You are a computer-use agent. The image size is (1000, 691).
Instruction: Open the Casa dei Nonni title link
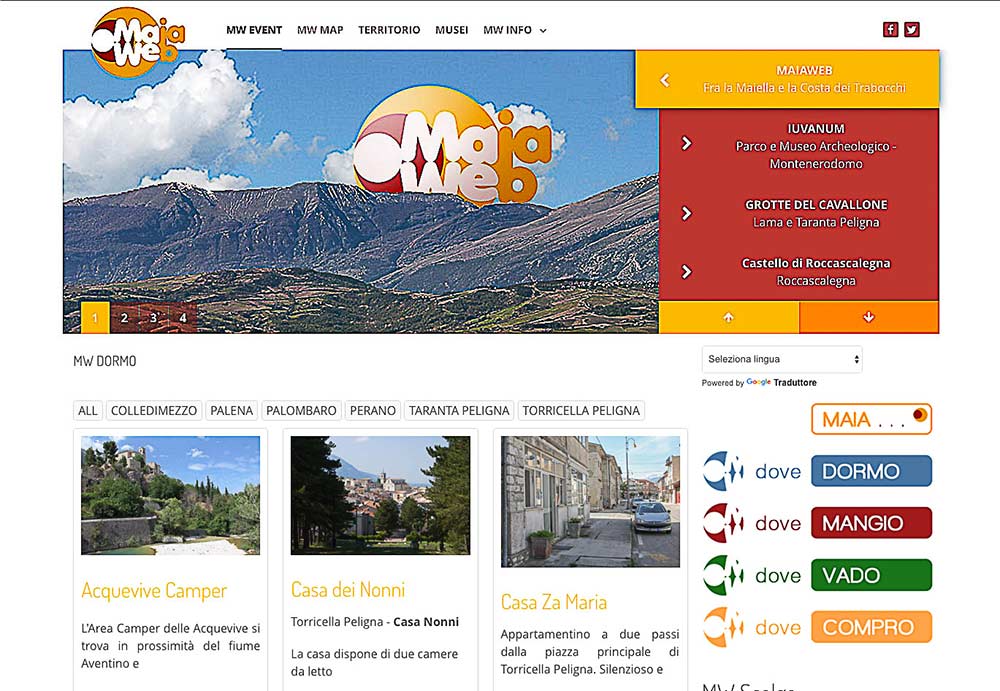click(x=348, y=590)
